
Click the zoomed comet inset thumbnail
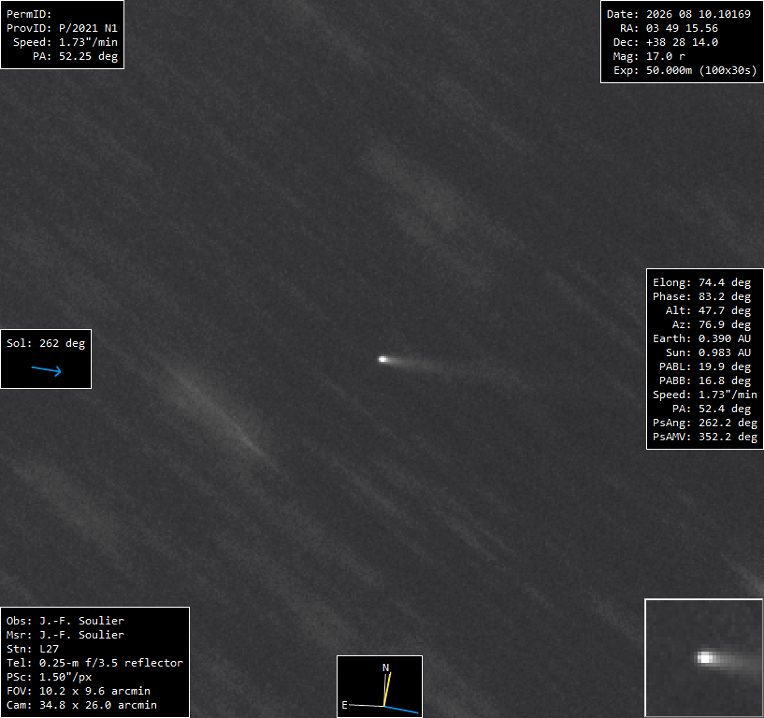pos(704,658)
